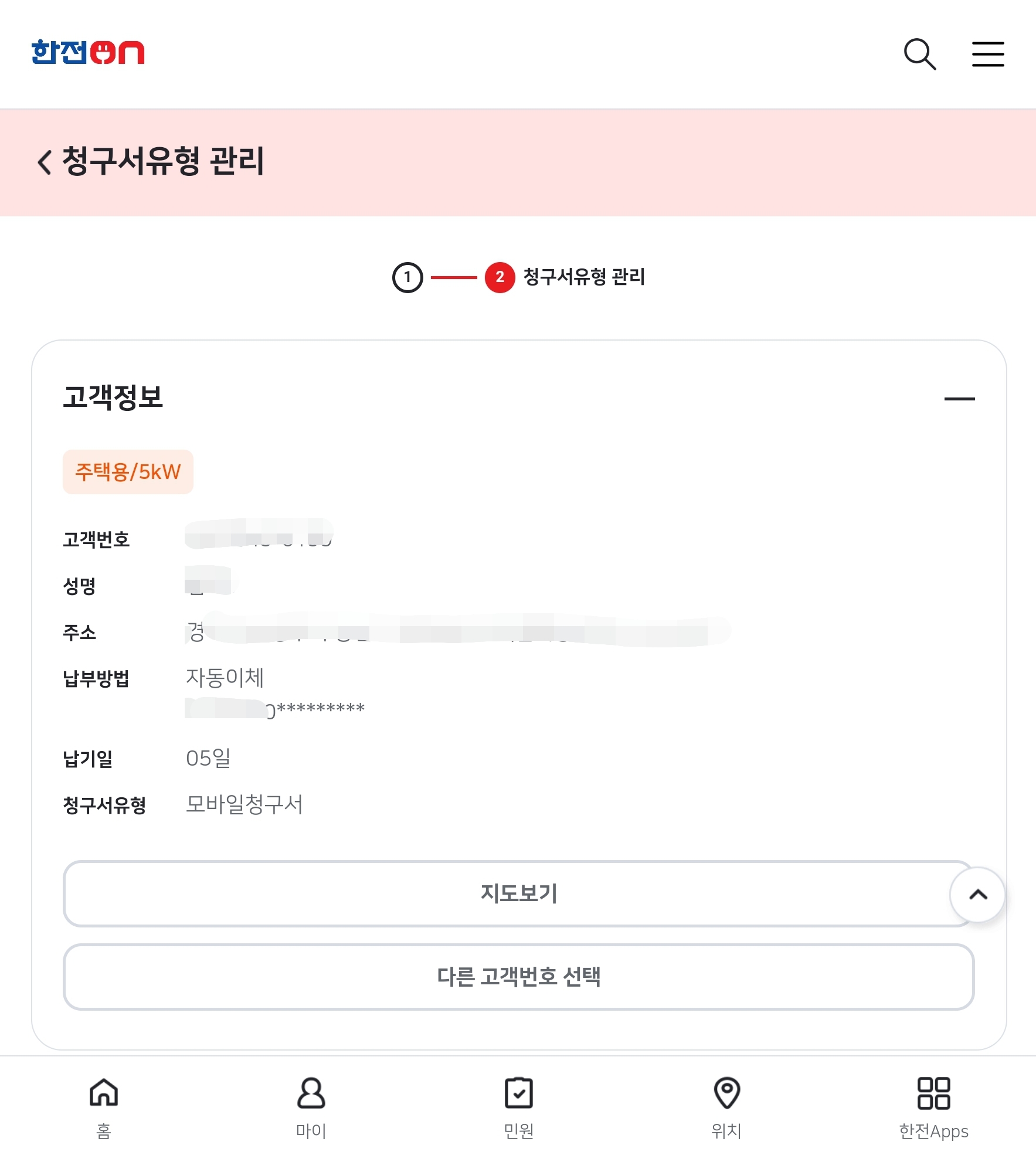Go back using the header chevron
Screen dimensions: 1036x1169
point(45,162)
